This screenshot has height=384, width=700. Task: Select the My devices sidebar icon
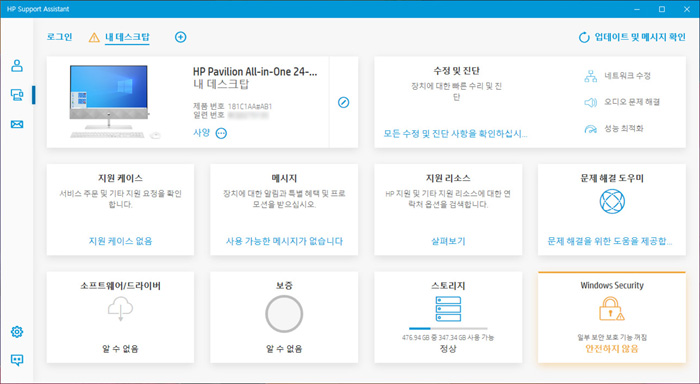[x=17, y=95]
